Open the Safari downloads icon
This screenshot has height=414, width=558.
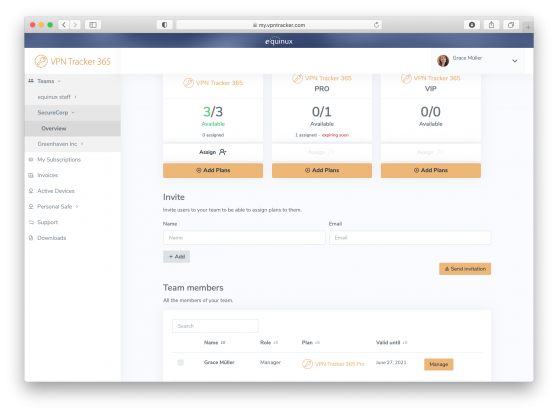pyautogui.click(x=472, y=25)
